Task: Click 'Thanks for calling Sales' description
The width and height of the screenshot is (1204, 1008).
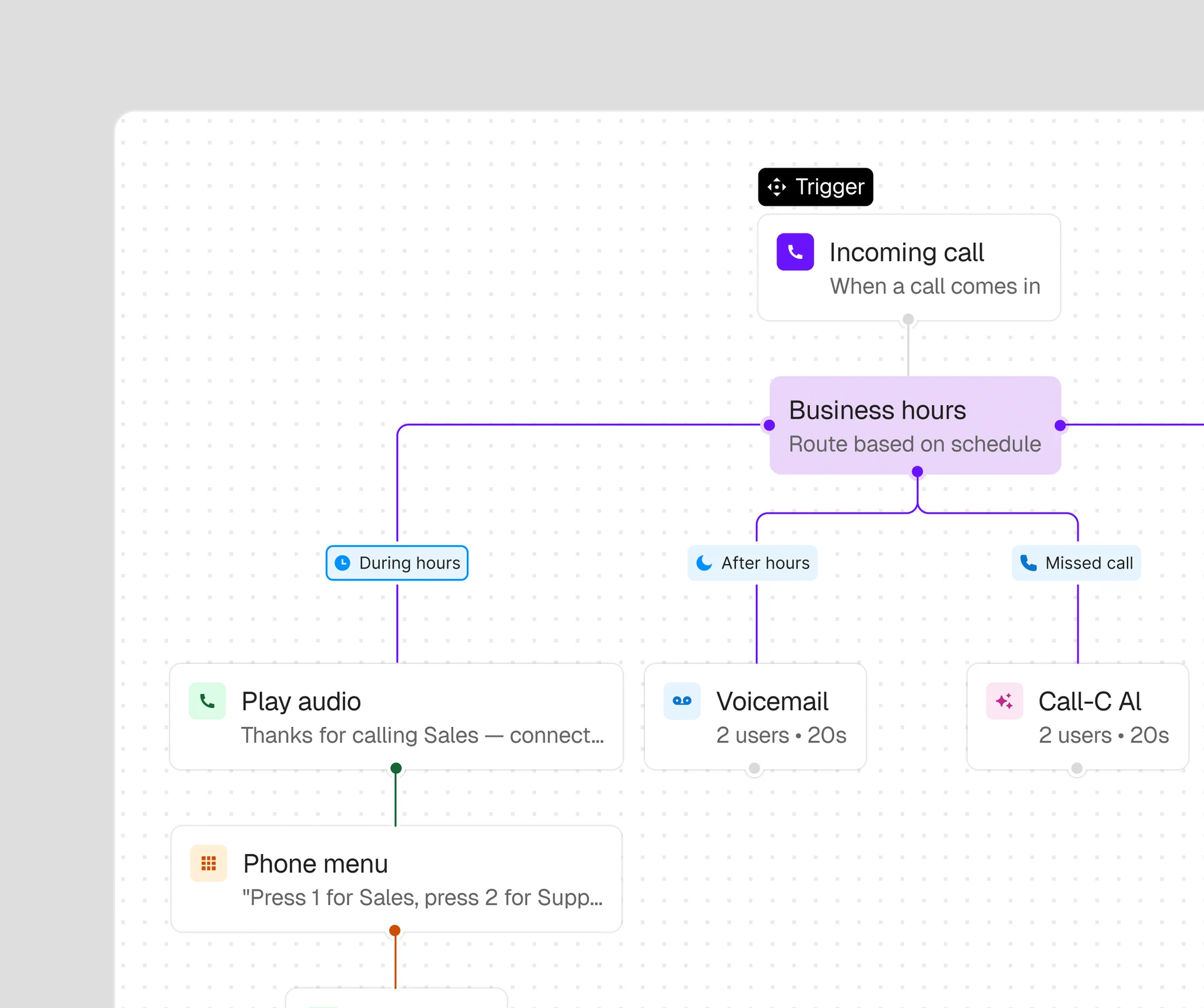Action: [423, 735]
